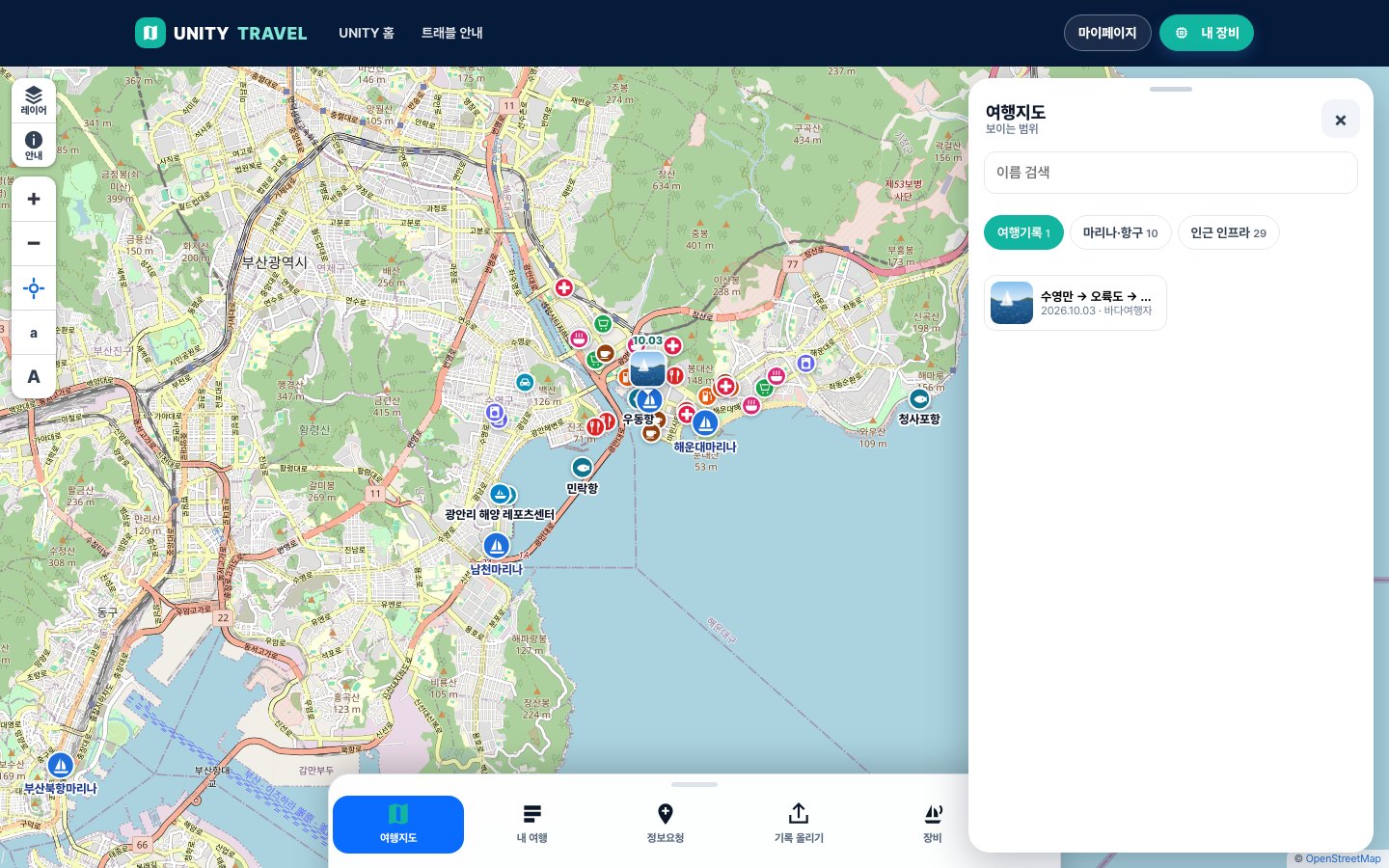
Task: Open the 장비 boat tab
Action: tap(933, 824)
